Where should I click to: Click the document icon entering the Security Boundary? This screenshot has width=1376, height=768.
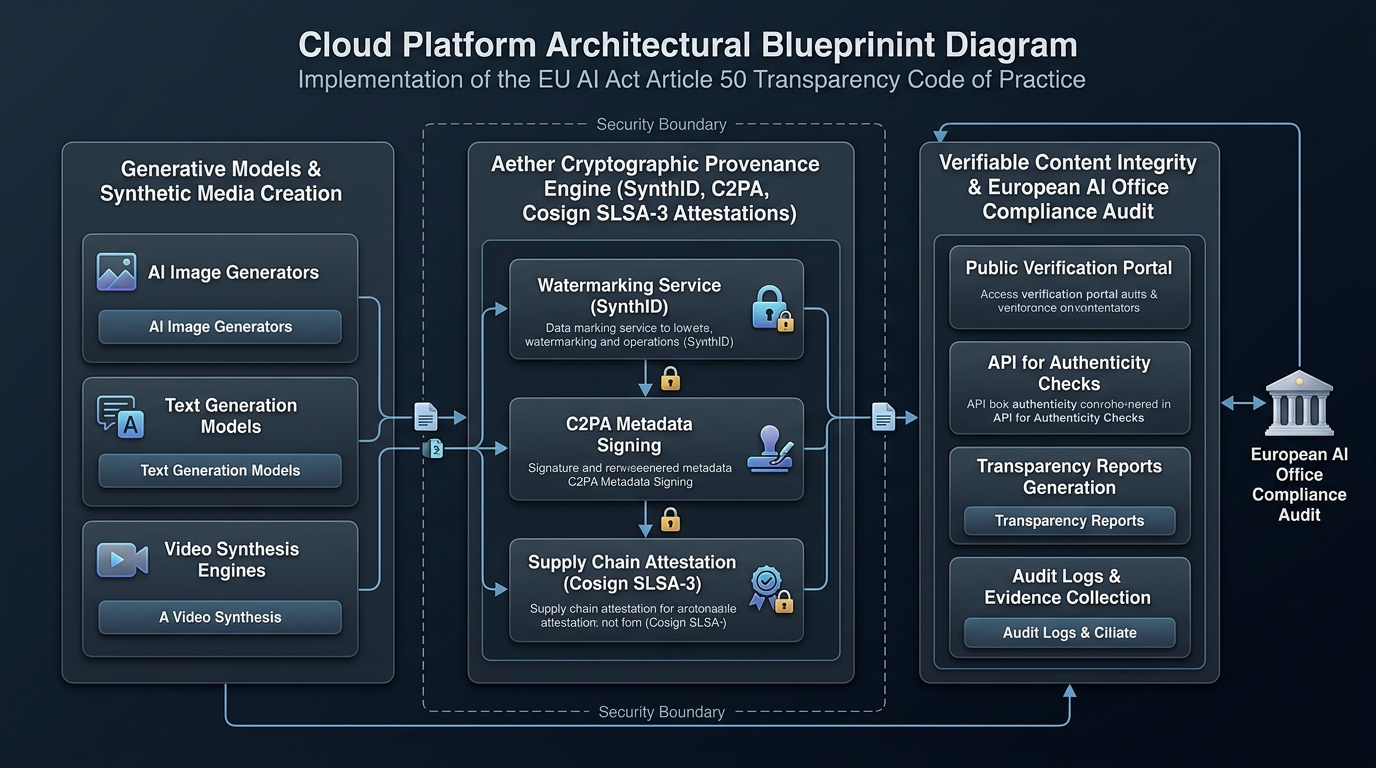click(426, 416)
